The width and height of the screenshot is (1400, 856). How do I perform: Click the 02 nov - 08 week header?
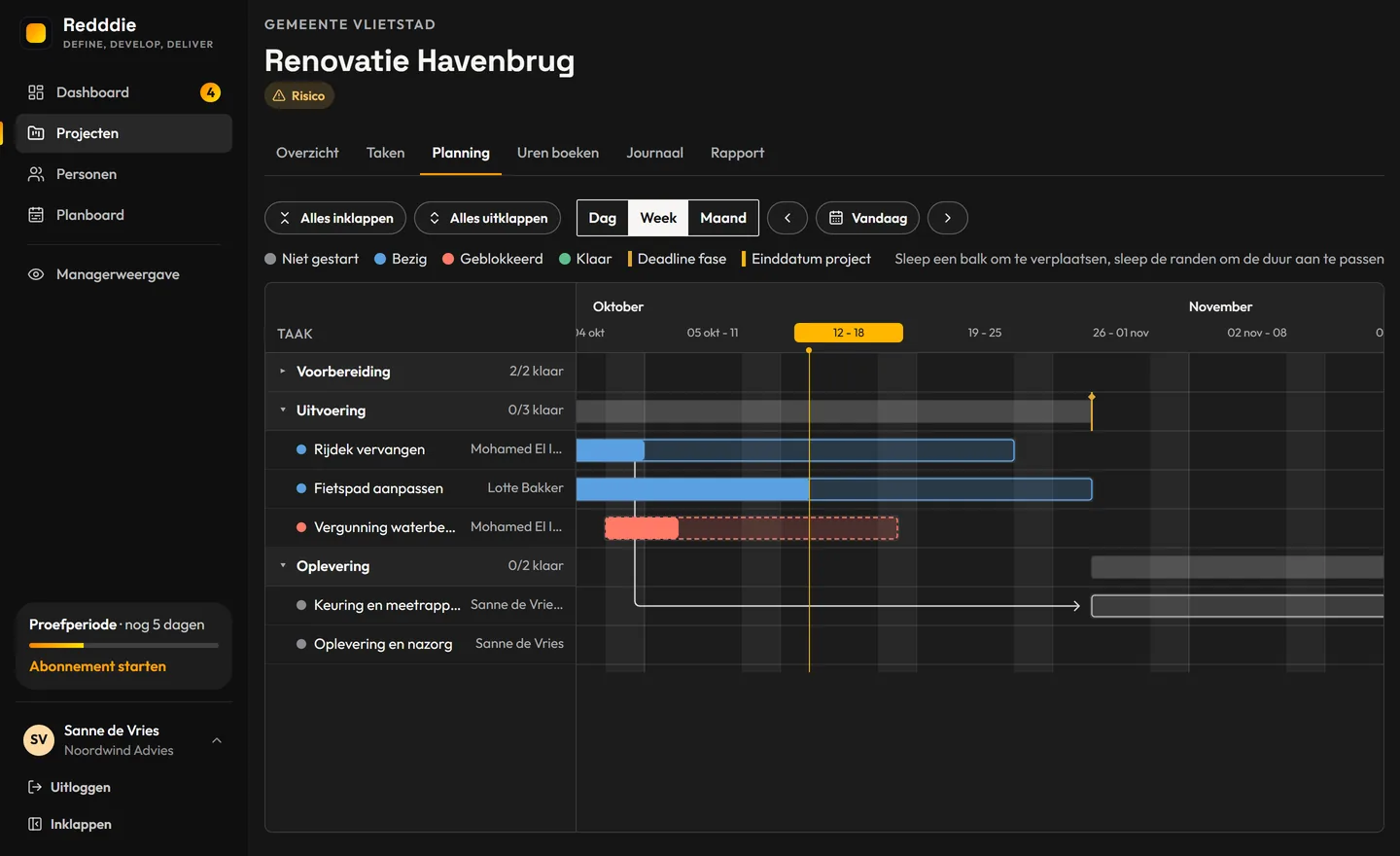coord(1256,333)
